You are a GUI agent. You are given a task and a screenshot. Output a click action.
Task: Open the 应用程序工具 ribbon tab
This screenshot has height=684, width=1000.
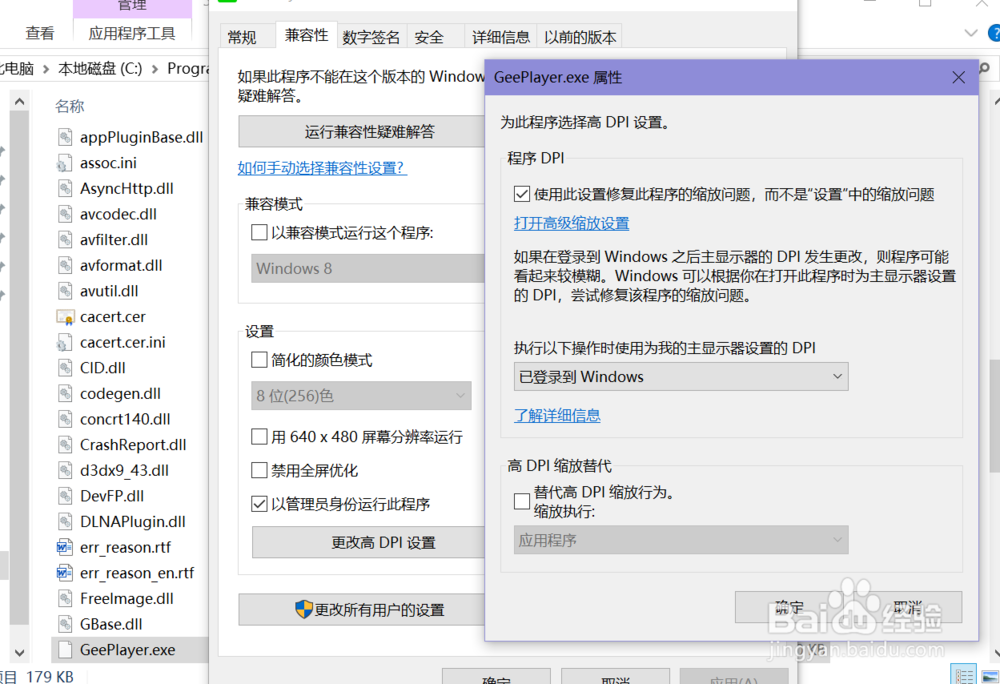[132, 33]
